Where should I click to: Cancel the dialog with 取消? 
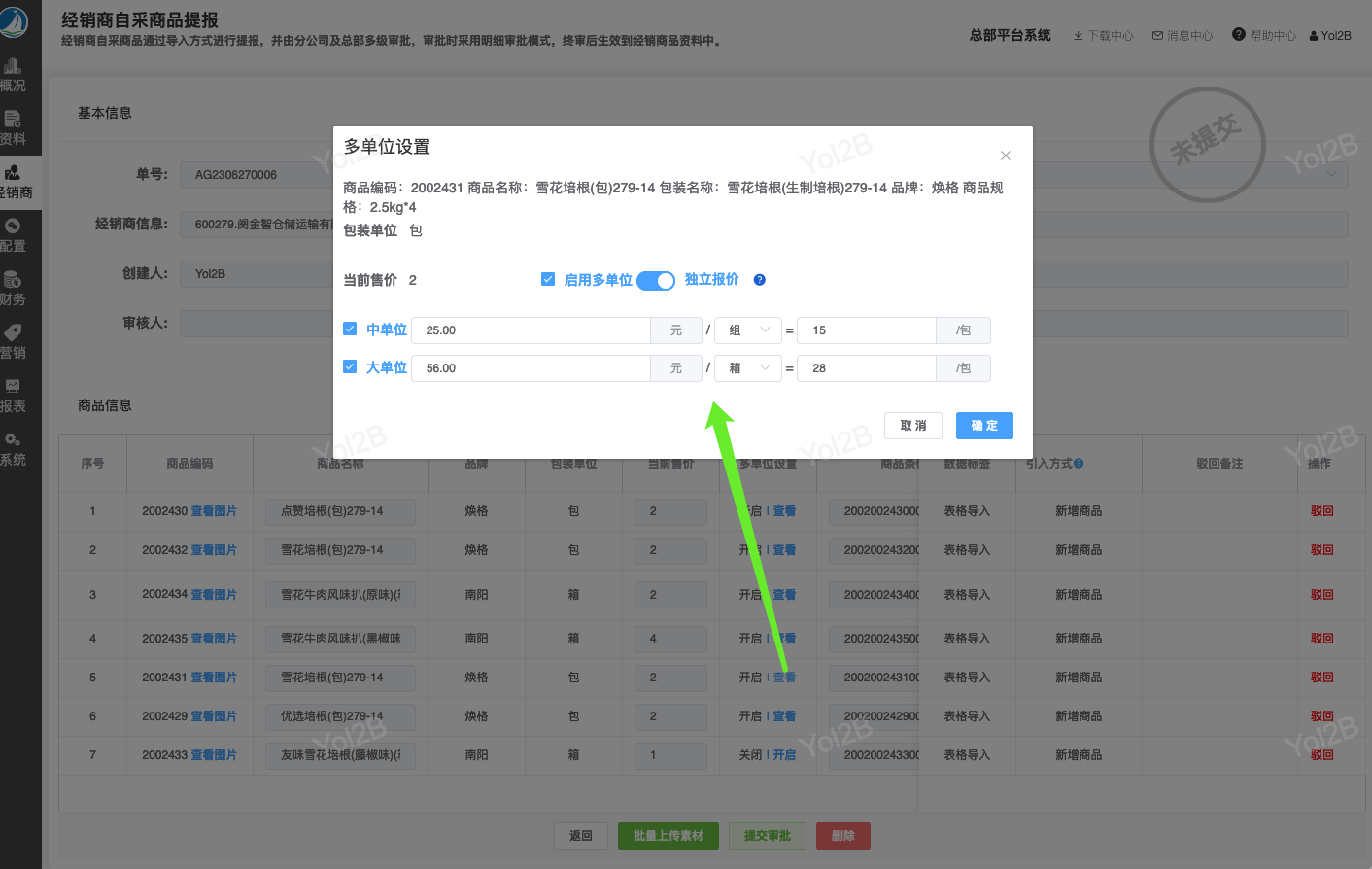pos(913,426)
